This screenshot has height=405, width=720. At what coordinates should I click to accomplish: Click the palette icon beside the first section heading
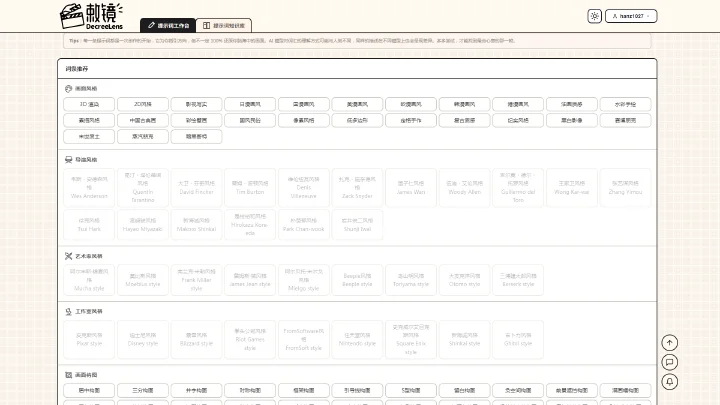[x=68, y=89]
